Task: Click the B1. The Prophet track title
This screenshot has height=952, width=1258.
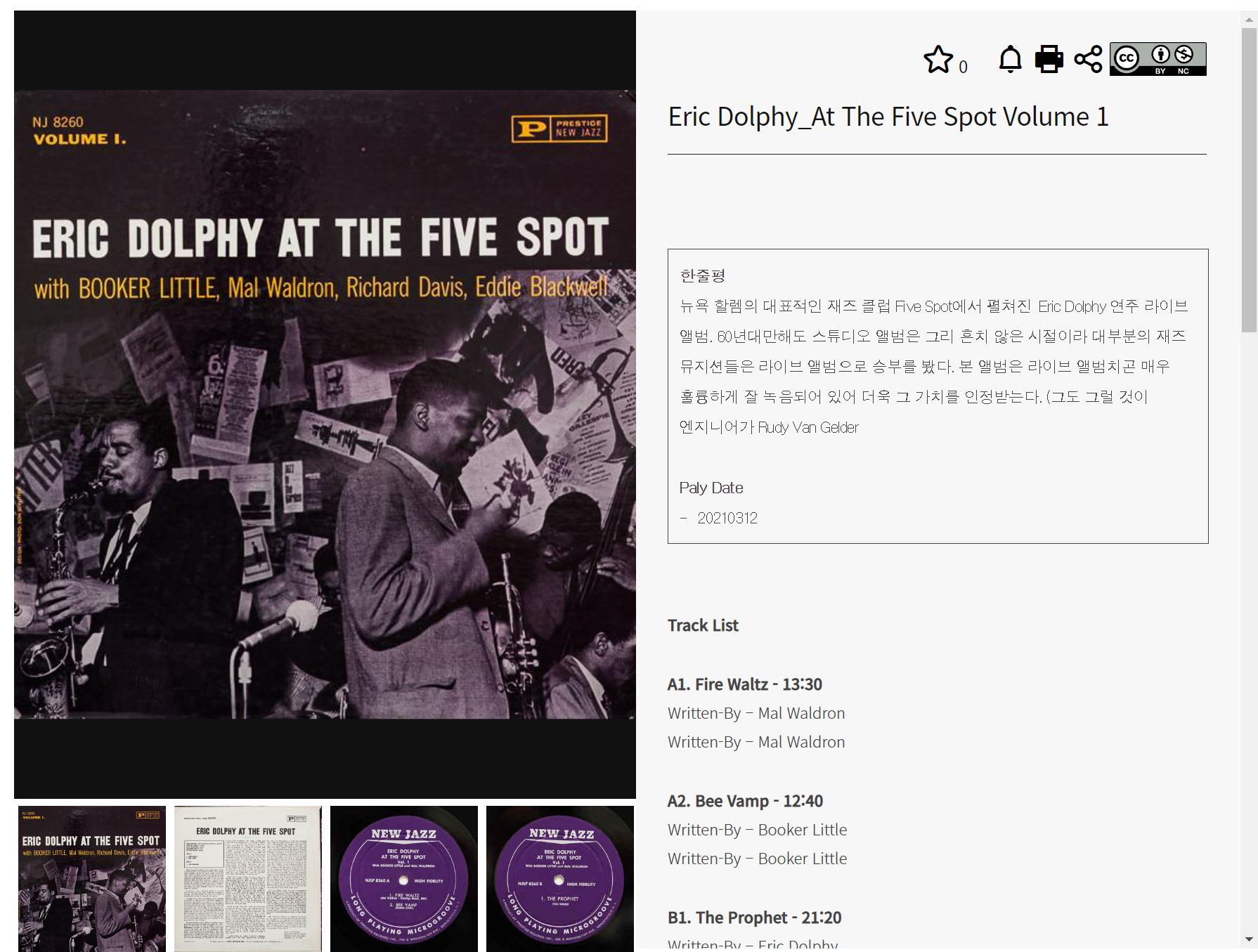Action: click(x=754, y=918)
